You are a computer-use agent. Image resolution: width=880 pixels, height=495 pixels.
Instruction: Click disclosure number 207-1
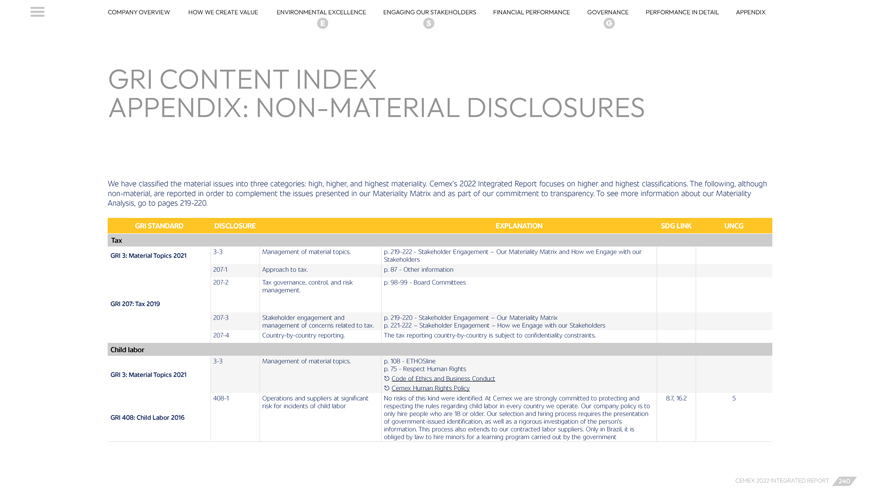(220, 270)
